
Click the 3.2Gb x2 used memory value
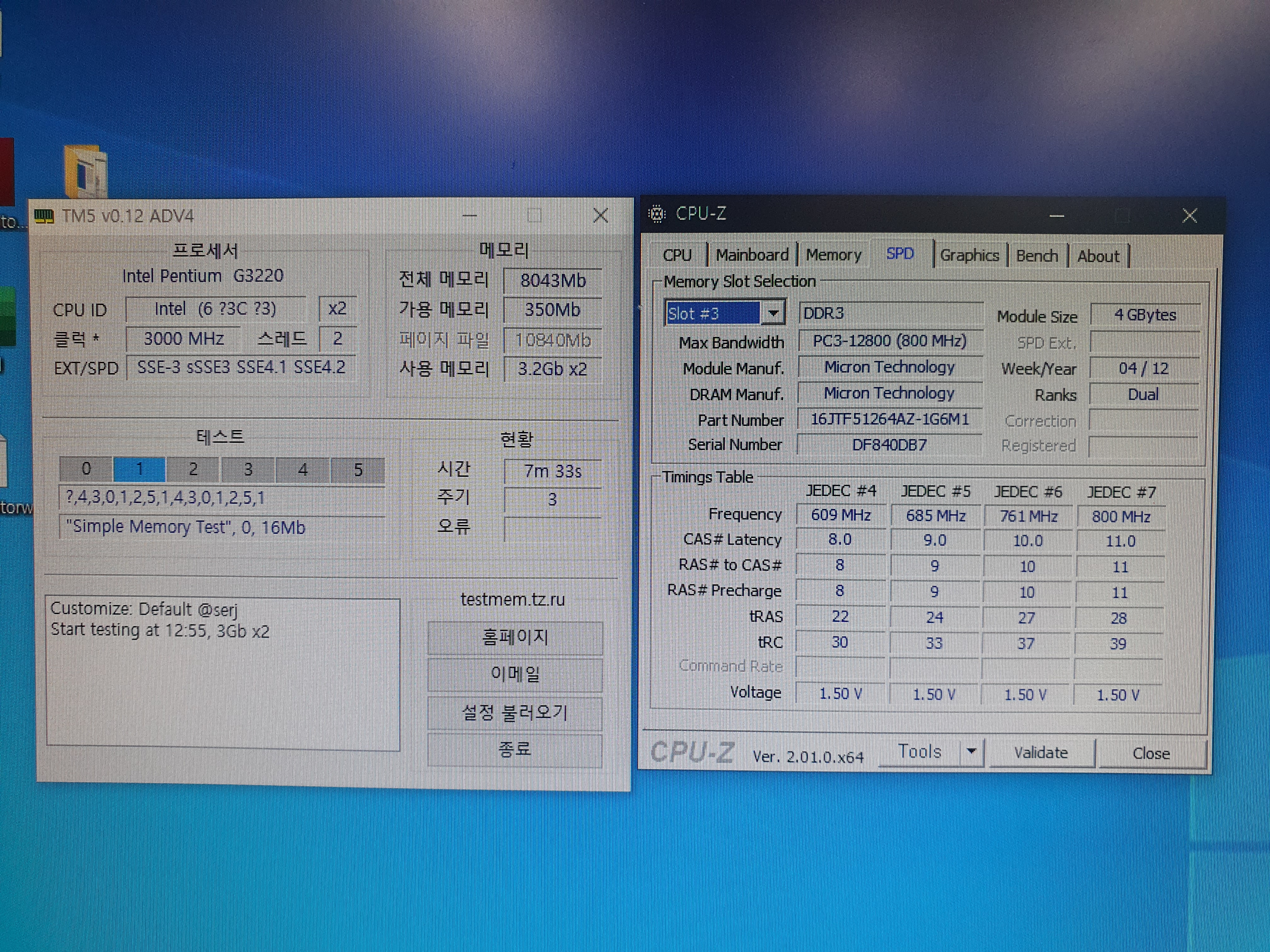[552, 369]
